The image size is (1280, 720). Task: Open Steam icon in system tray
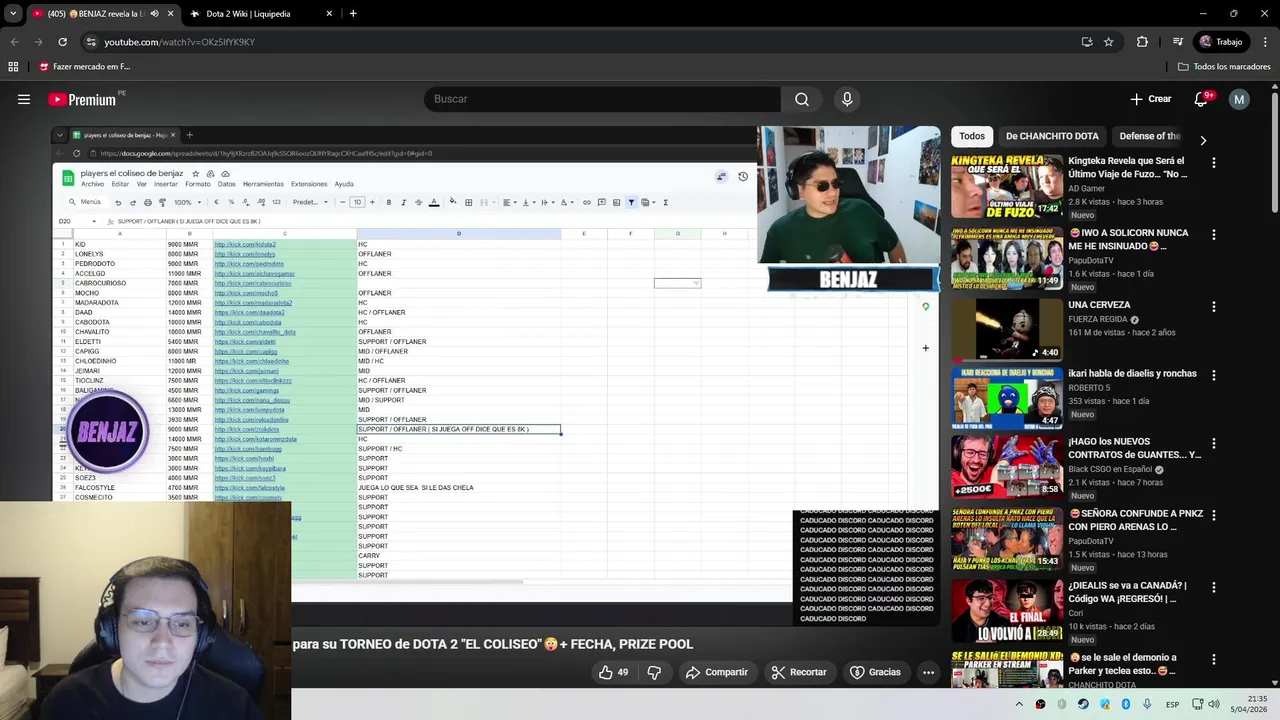(x=1083, y=704)
